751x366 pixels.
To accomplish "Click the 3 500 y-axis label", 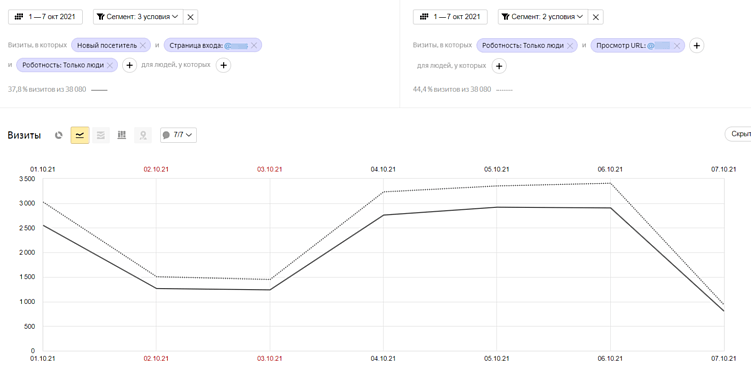I will pos(27,179).
